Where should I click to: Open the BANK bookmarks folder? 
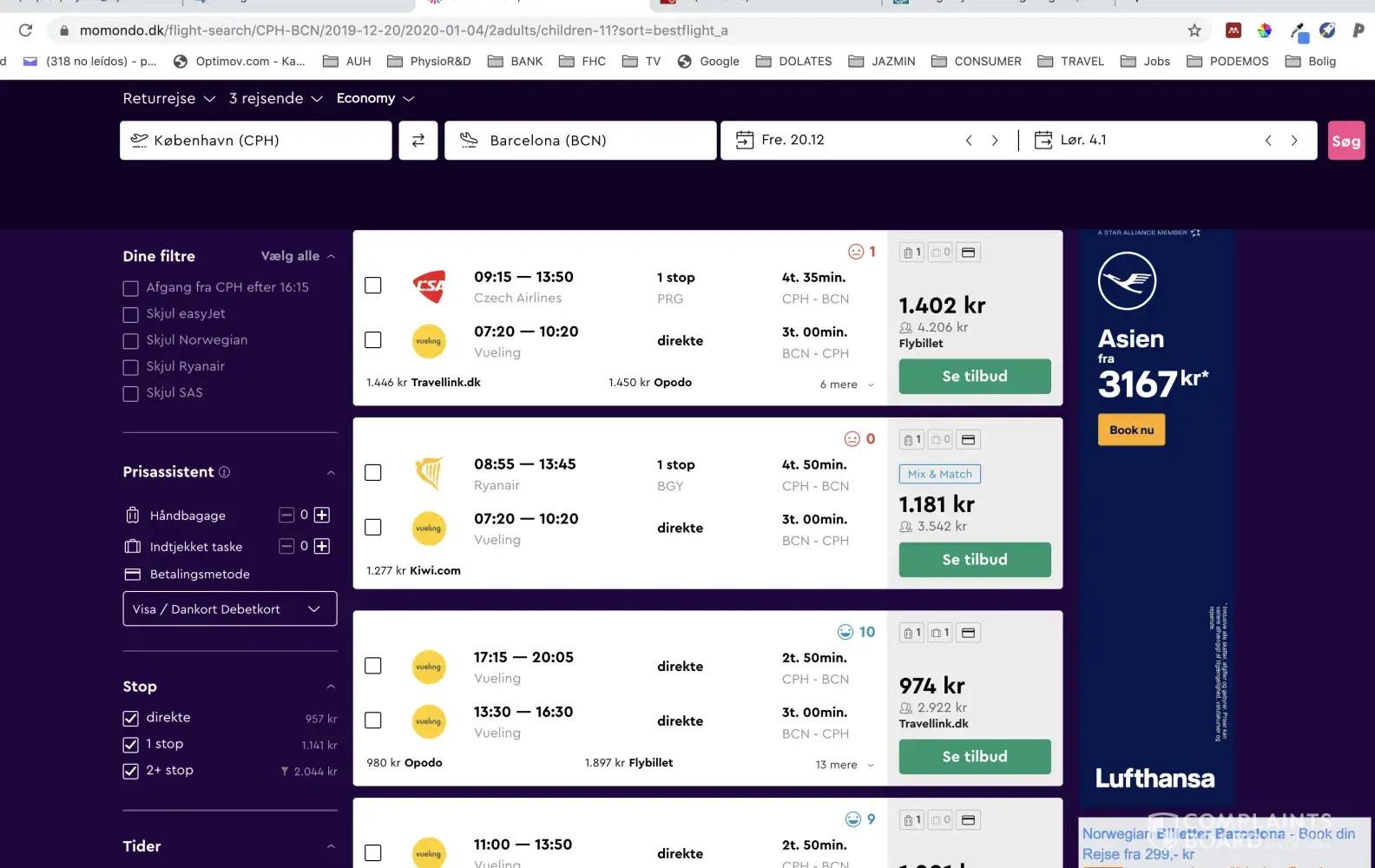click(x=516, y=62)
